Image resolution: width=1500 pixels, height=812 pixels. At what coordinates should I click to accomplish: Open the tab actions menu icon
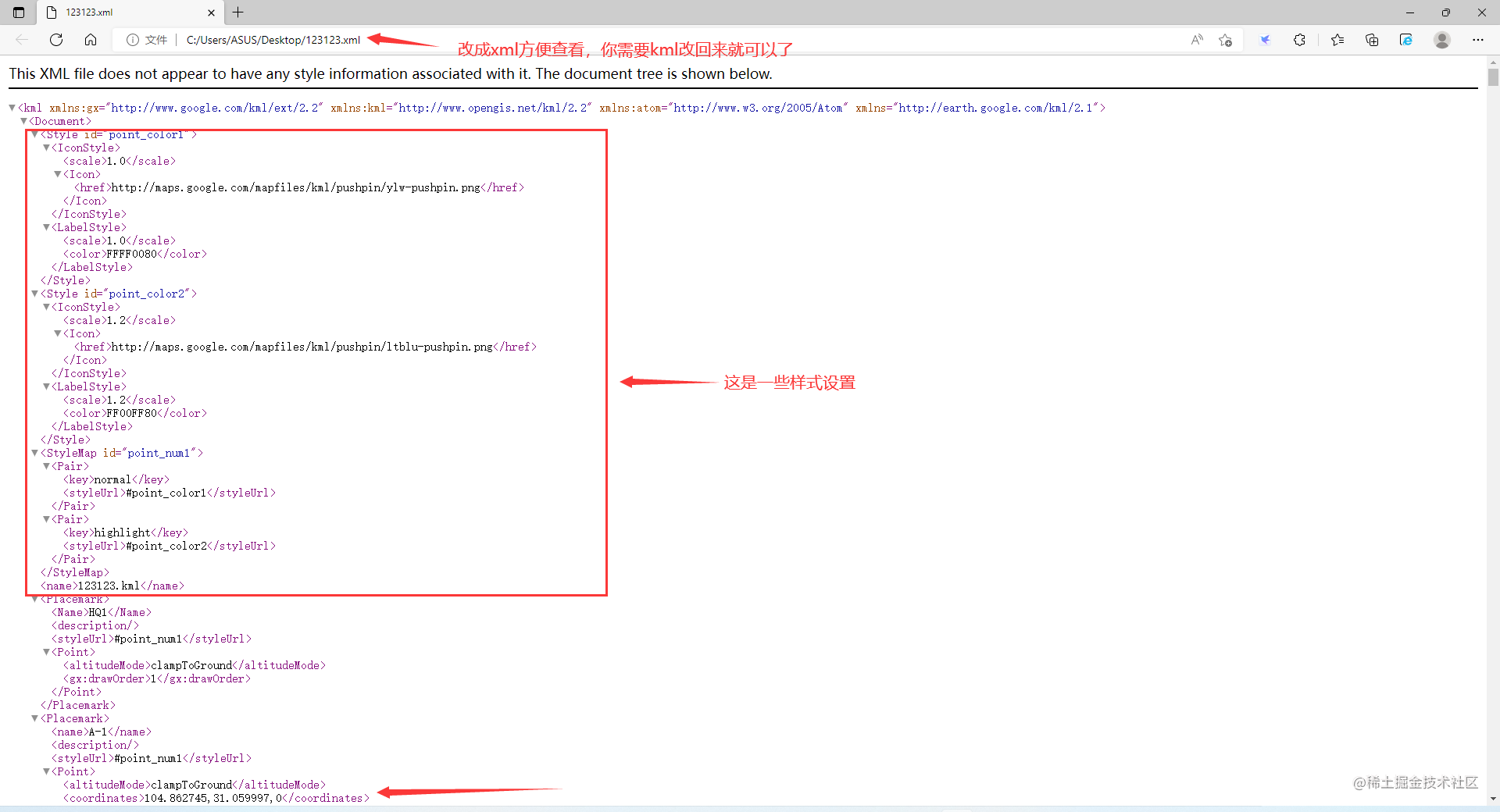click(x=19, y=12)
